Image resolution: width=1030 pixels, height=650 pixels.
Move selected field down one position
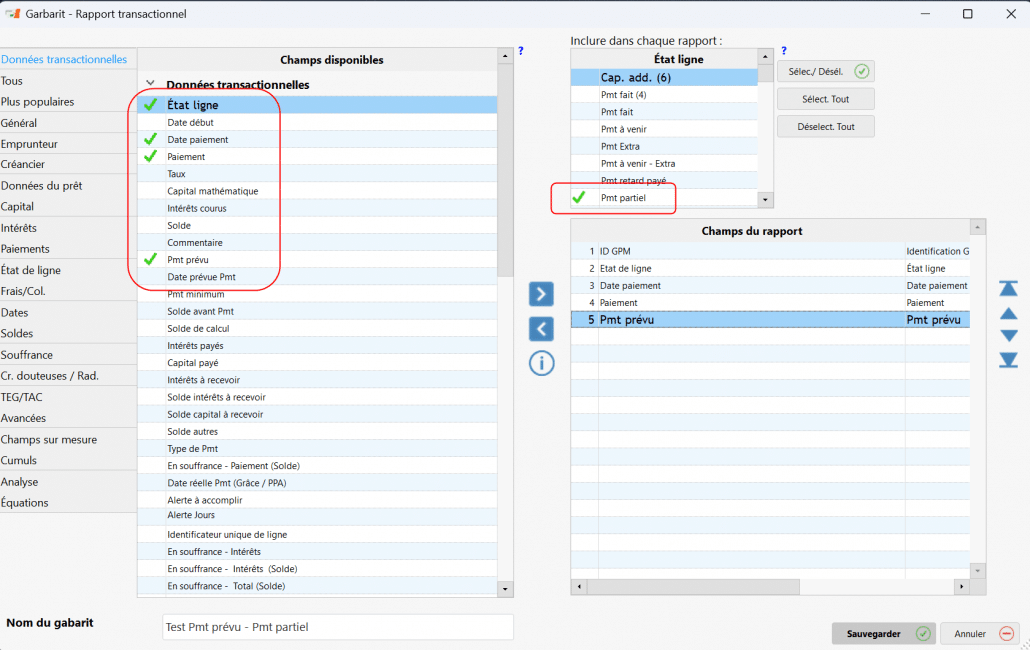point(1009,336)
